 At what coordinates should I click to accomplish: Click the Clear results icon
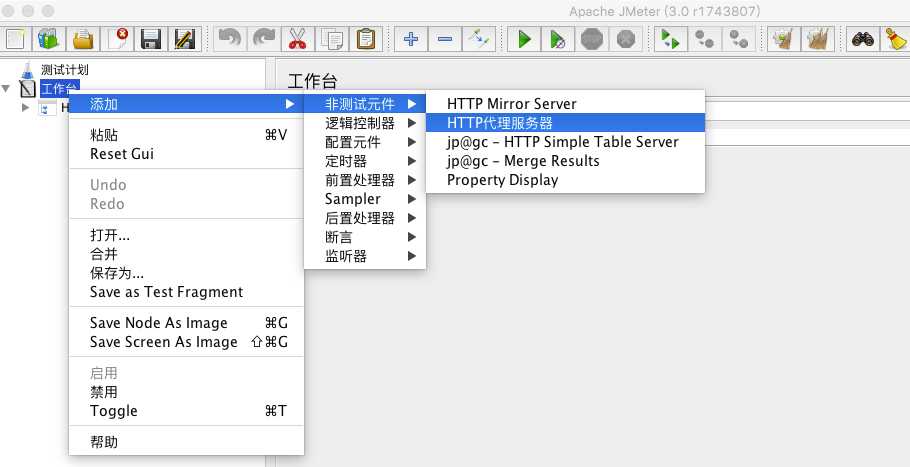coord(783,39)
